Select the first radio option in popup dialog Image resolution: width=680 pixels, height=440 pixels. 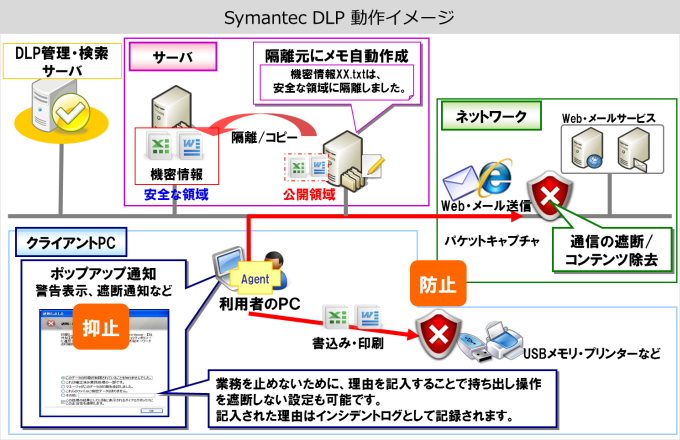[x=63, y=378]
